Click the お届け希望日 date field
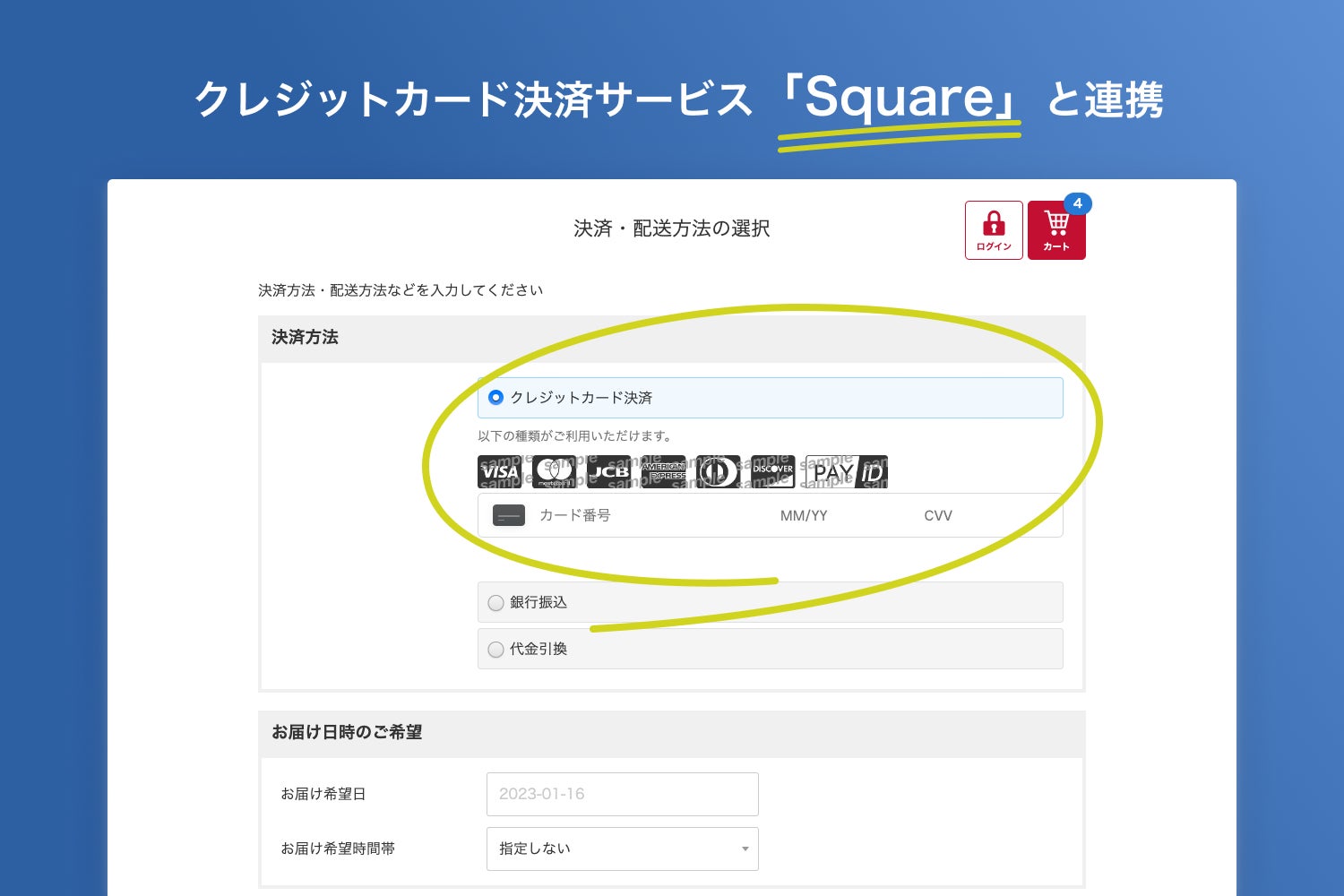The height and width of the screenshot is (896, 1344). pos(623,794)
